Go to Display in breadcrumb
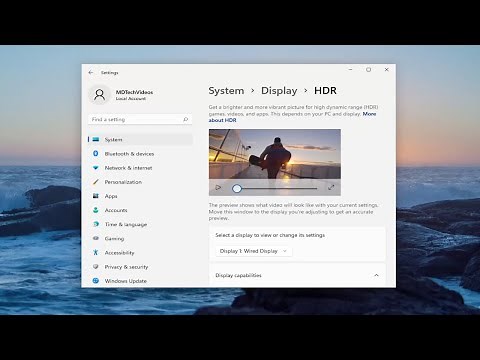 coord(279,91)
